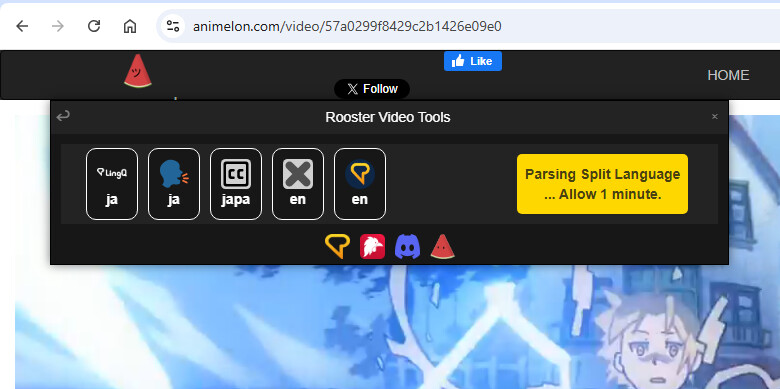Click the return arrow in Rooster Video Tools
The height and width of the screenshot is (389, 780).
tap(63, 116)
